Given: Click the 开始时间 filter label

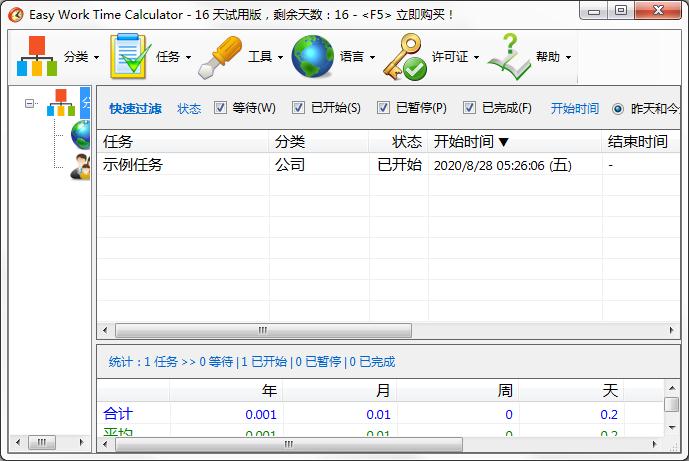Looking at the screenshot, I should [575, 108].
